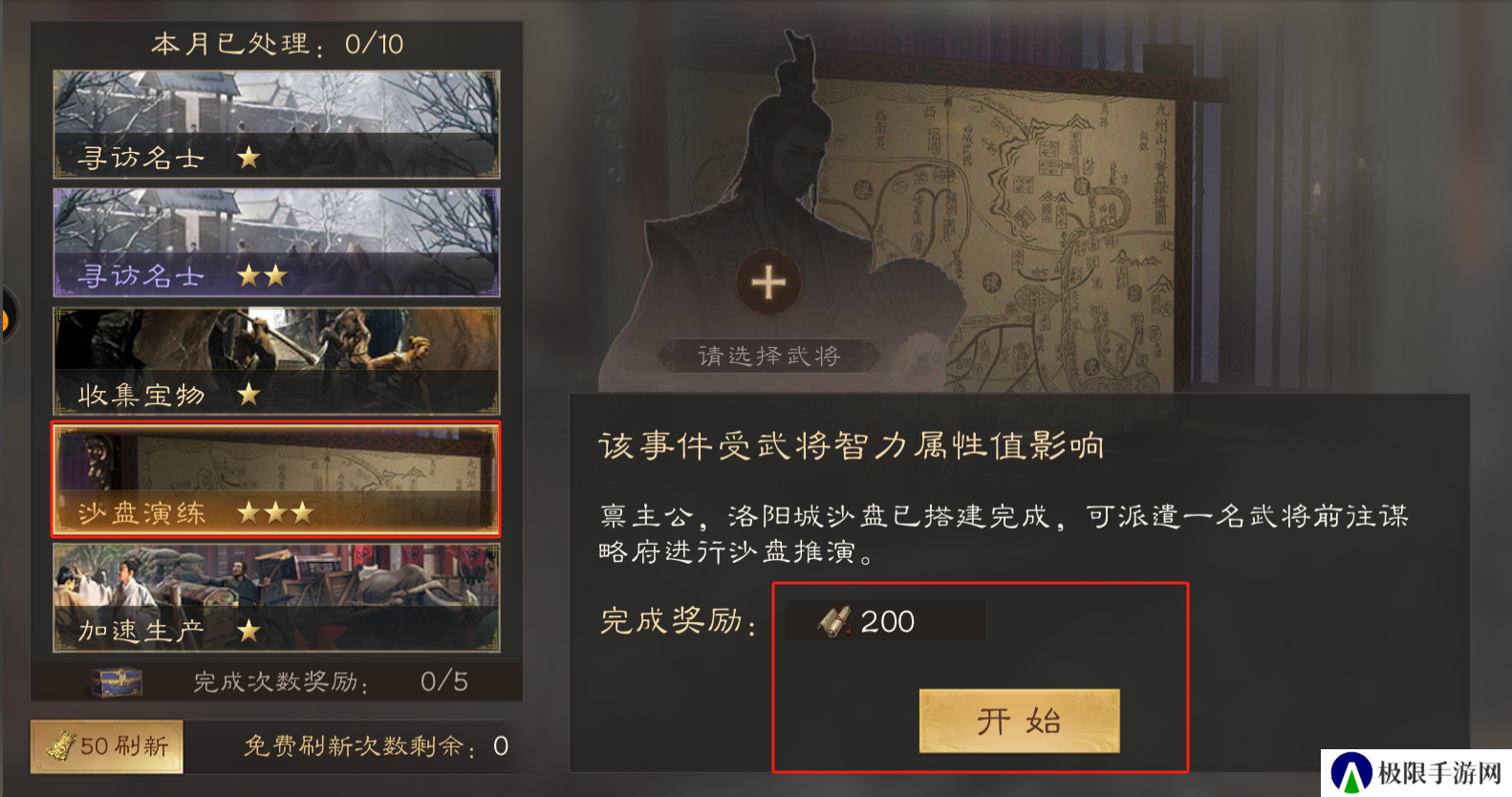Select the two-star 寻访名士 event
The image size is (1512, 797).
click(276, 243)
